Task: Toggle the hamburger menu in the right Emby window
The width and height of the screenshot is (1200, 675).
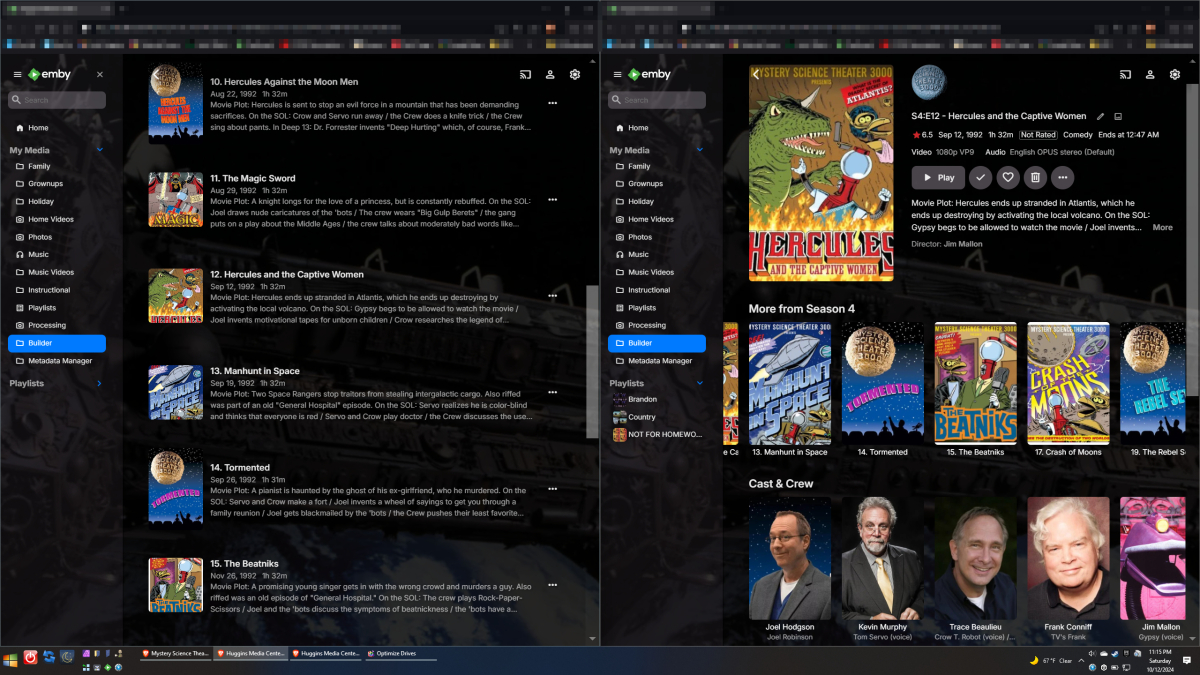Action: [617, 75]
